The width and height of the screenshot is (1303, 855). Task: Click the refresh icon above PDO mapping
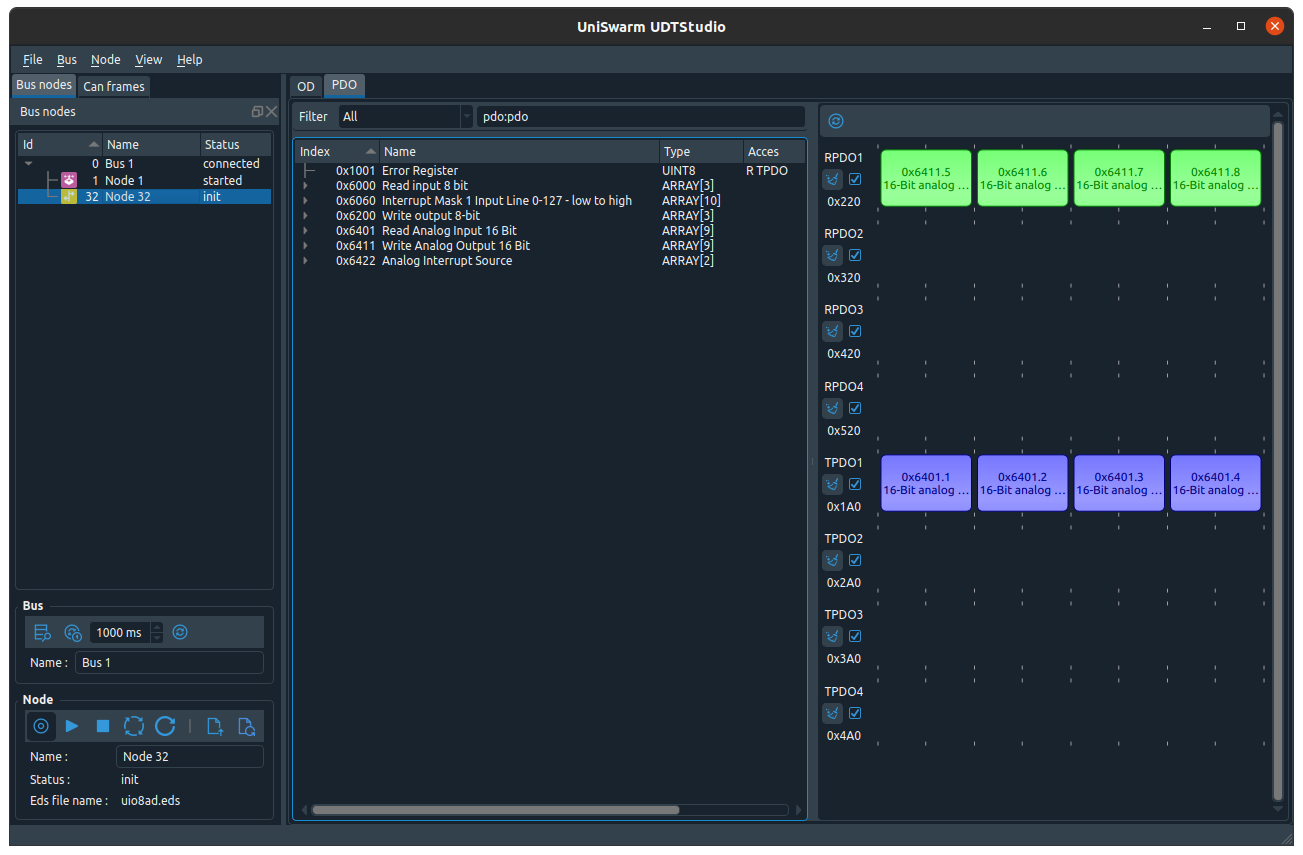(836, 121)
